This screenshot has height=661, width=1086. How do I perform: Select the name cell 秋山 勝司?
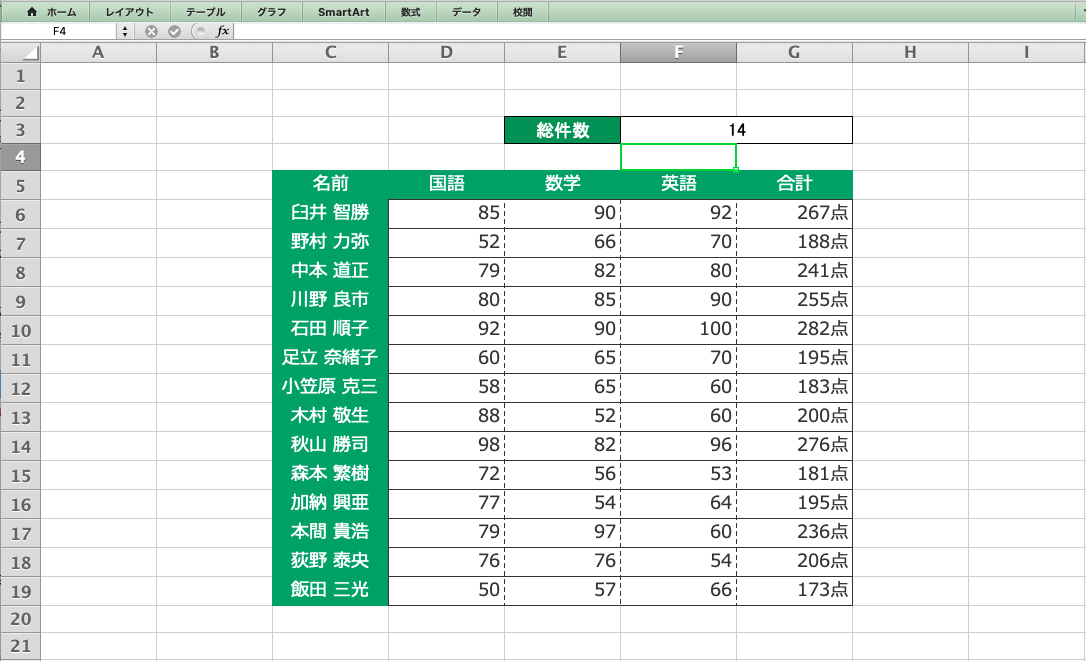330,445
